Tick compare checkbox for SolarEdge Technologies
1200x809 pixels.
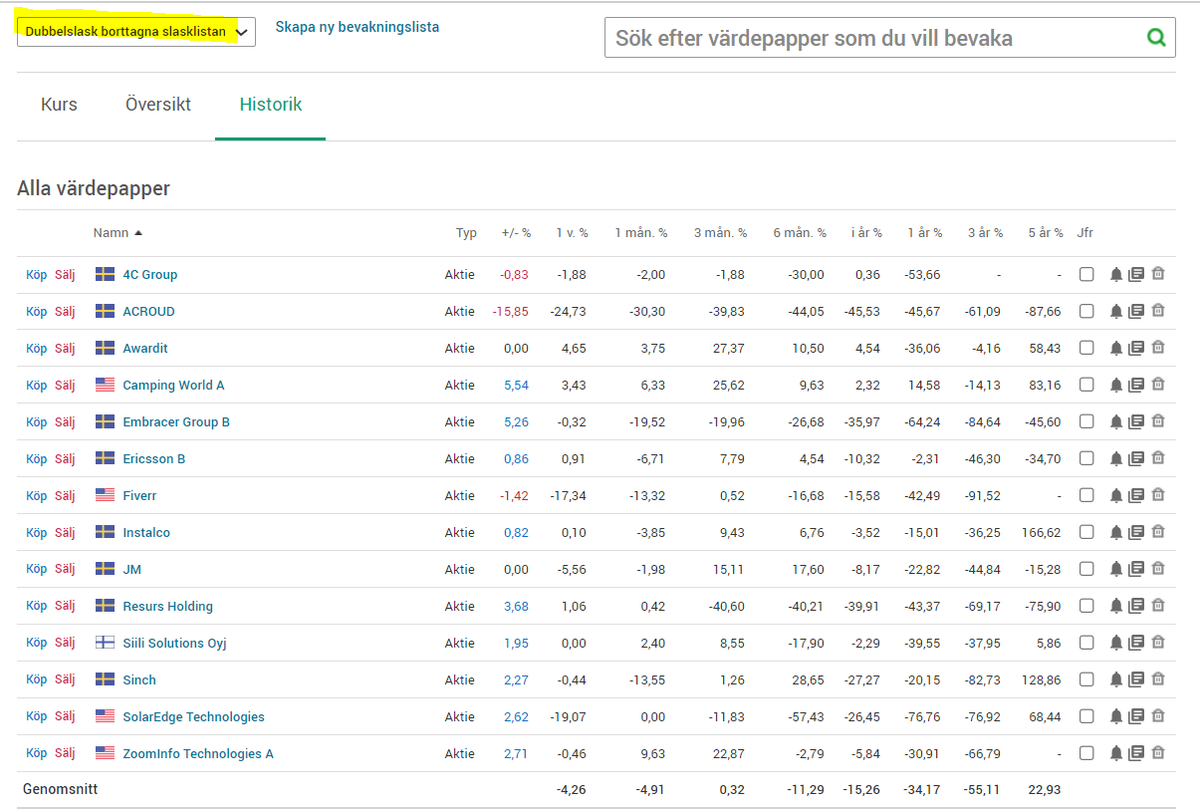click(1086, 717)
